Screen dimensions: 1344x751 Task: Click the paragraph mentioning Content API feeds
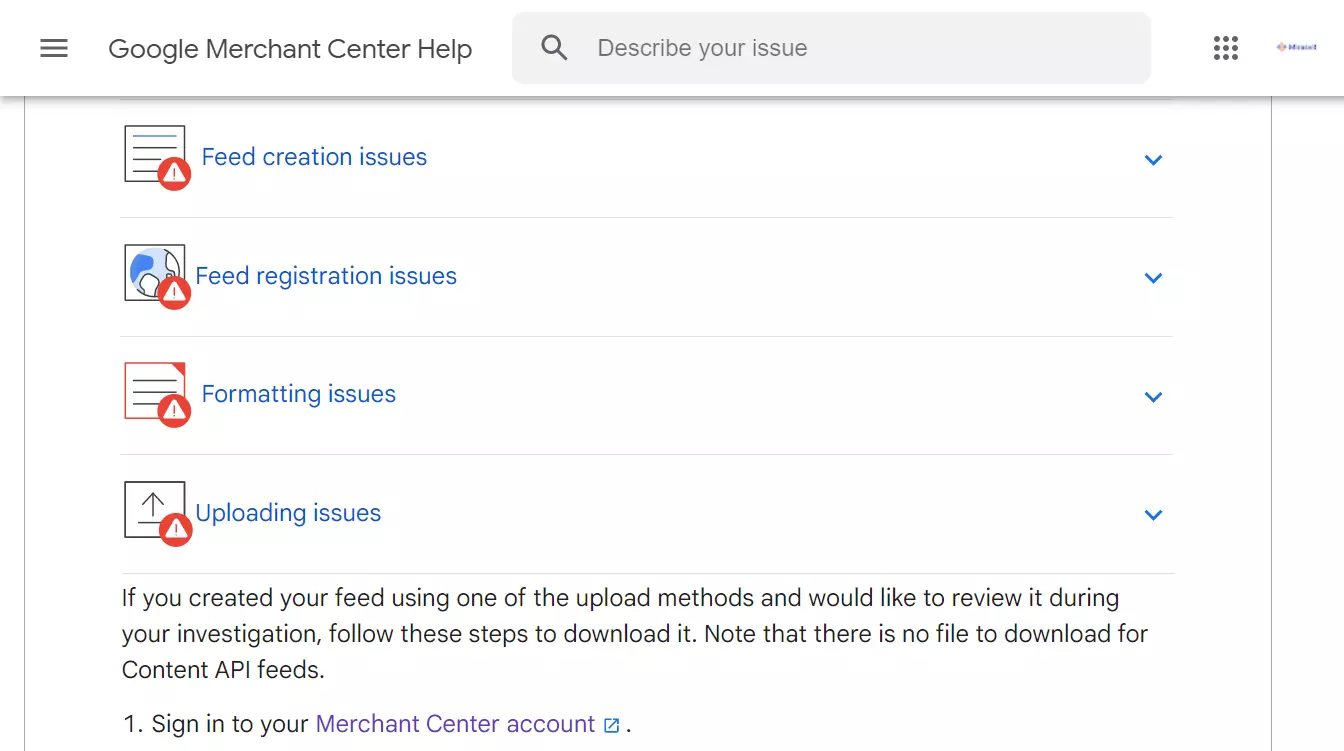[x=635, y=634]
